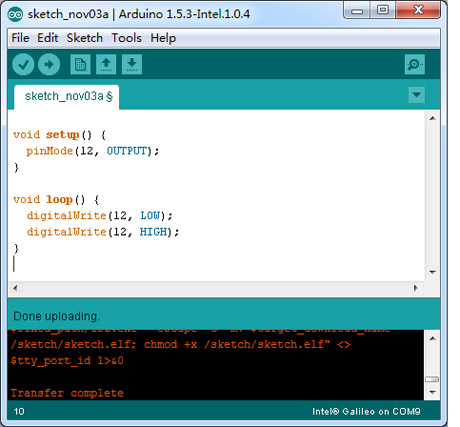Click console scrollbar down arrow

pyautogui.click(x=433, y=392)
